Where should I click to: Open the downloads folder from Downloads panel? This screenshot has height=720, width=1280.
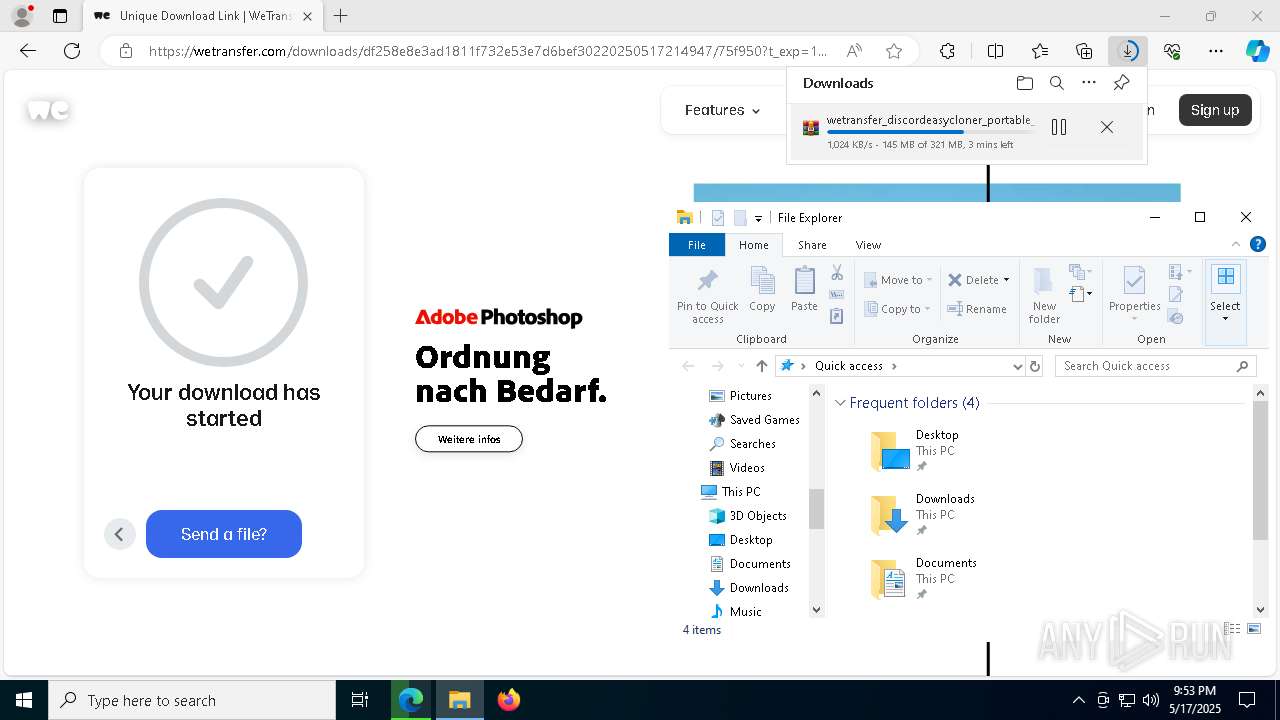[x=1024, y=83]
